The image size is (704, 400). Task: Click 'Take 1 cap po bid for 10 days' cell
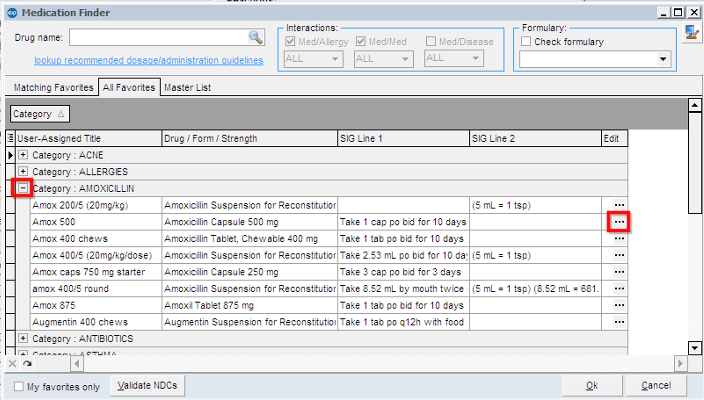pos(403,222)
